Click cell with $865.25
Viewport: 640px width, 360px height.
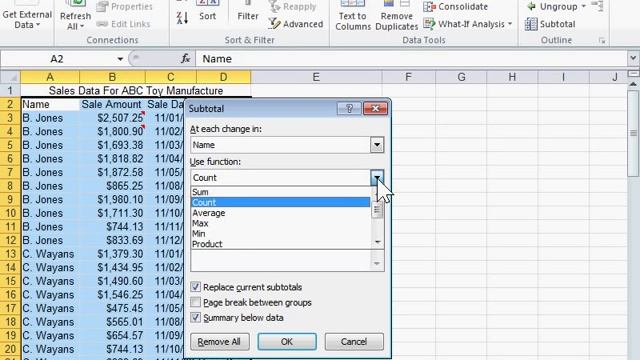(x=112, y=186)
